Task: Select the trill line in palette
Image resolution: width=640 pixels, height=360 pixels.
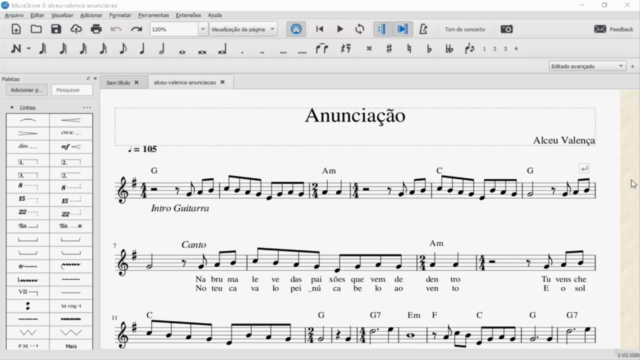Action: [x=28, y=266]
